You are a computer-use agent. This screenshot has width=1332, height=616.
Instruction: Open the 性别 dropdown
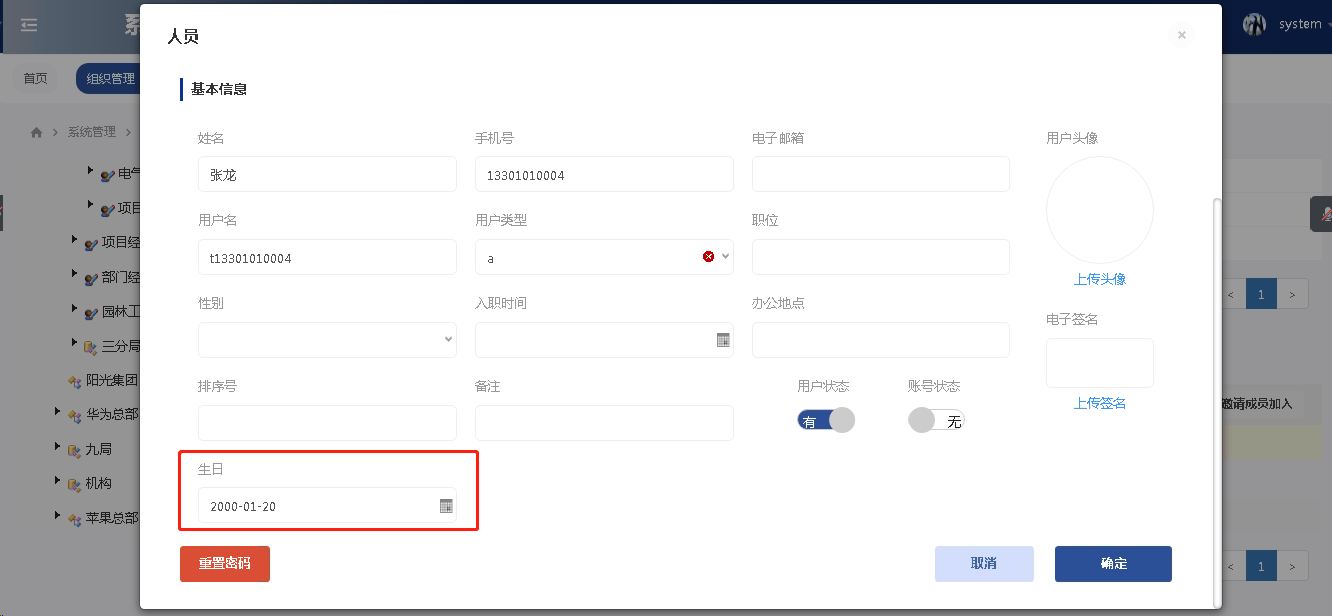327,340
